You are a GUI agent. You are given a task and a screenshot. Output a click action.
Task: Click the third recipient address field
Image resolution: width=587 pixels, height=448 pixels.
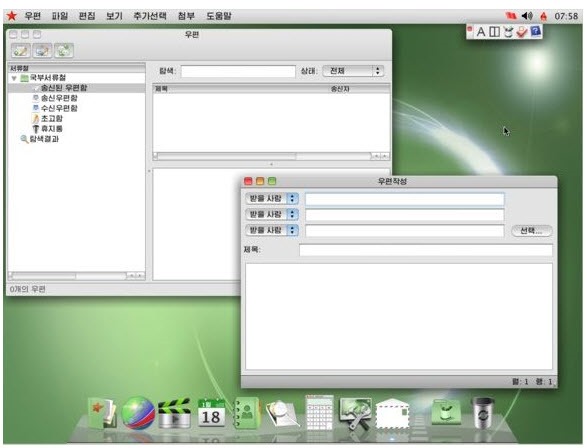point(405,231)
